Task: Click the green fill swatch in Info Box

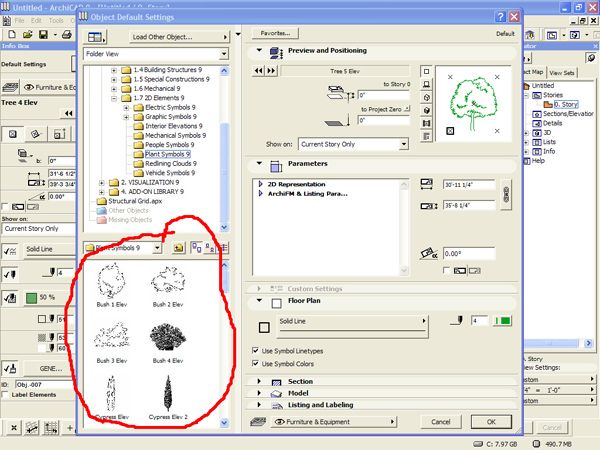Action: (31, 297)
